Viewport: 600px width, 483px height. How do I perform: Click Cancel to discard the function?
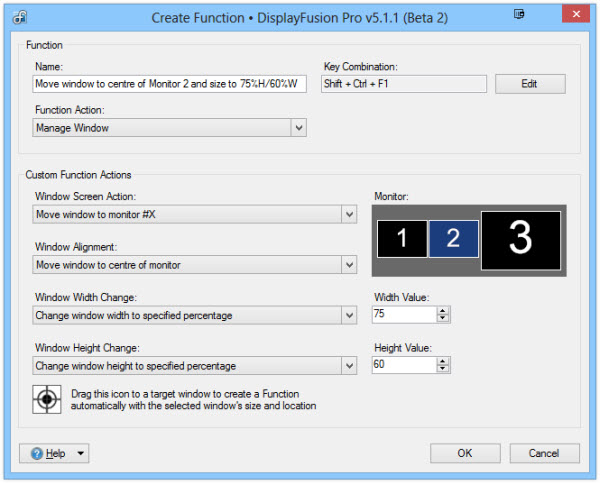click(x=545, y=454)
